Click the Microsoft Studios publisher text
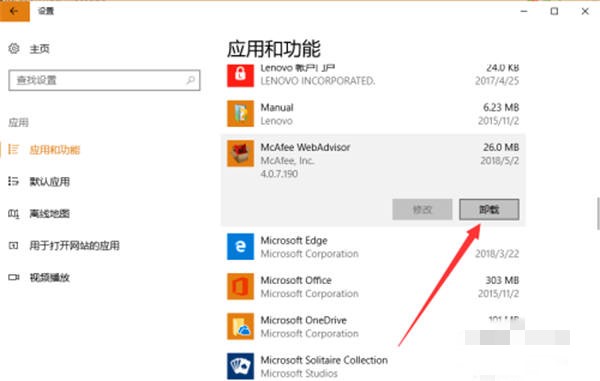Screen dimensions: 600x381 click(x=299, y=373)
